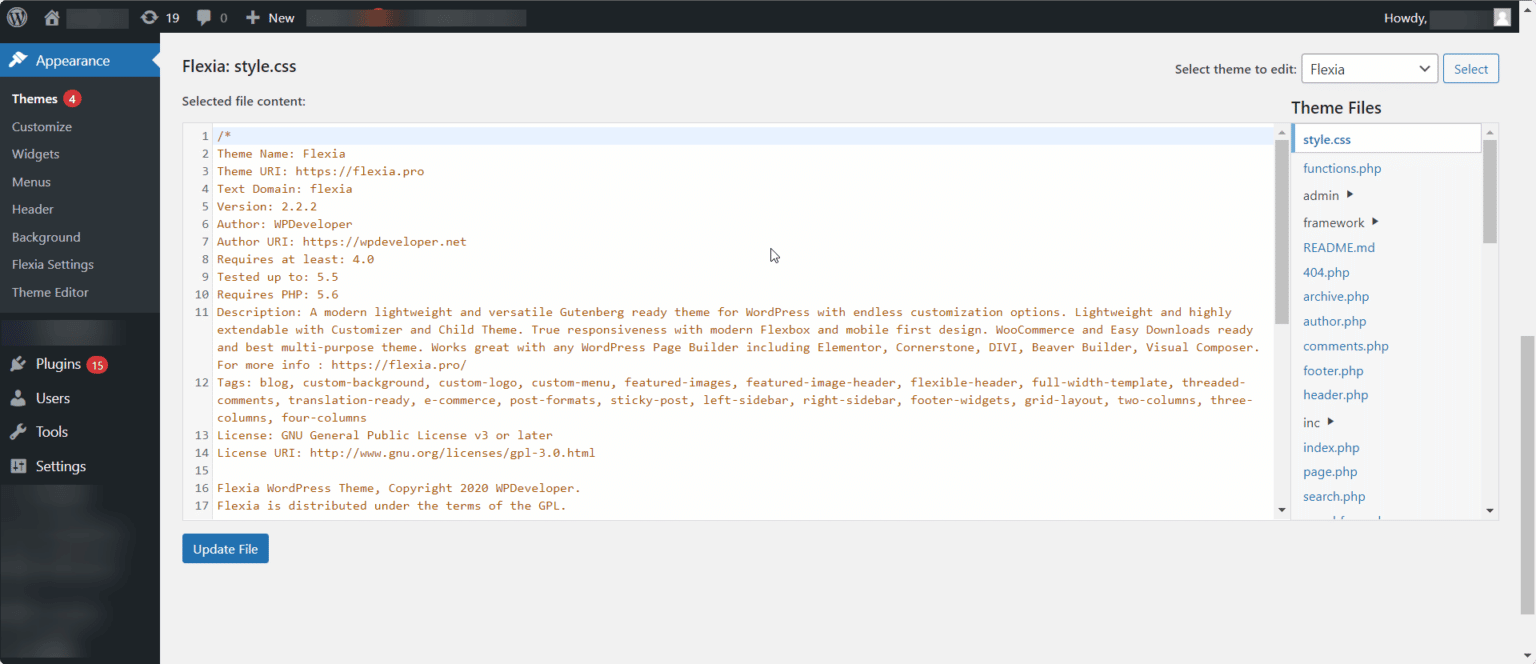1536x664 pixels.
Task: Open the theme selection dropdown showing Flexia
Action: 1369,69
